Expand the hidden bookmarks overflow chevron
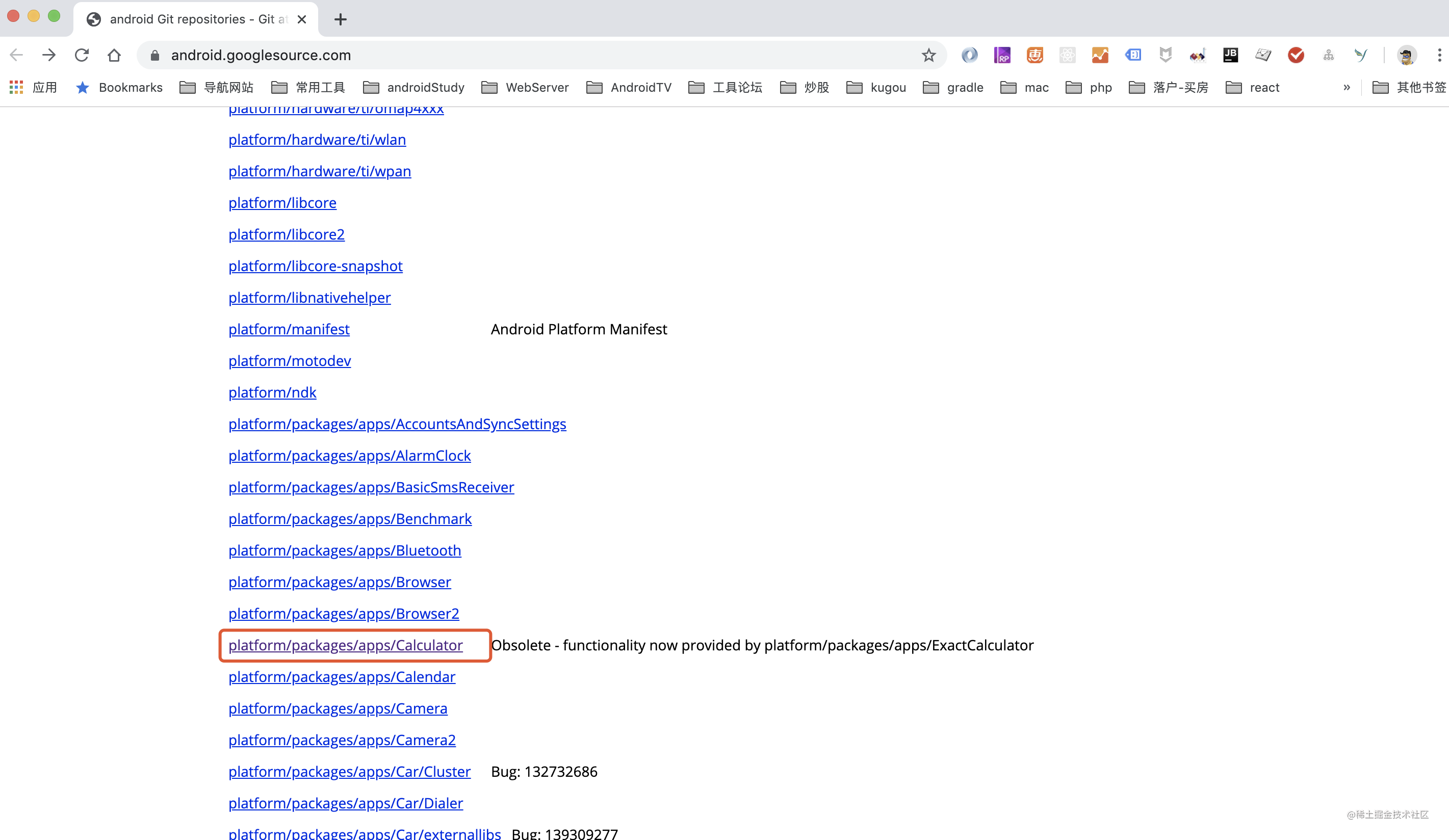 (x=1346, y=87)
